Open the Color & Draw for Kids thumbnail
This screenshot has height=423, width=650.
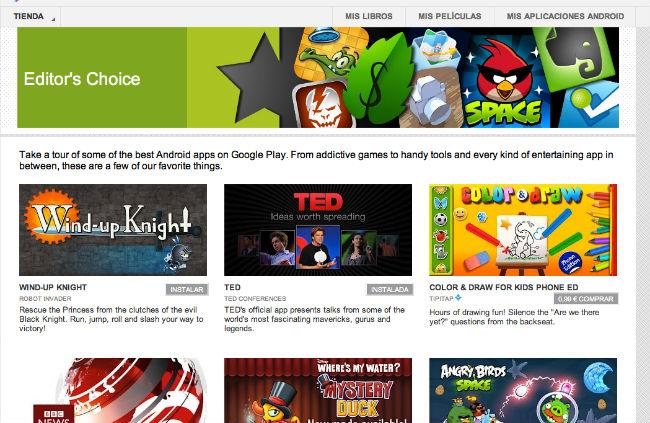pyautogui.click(x=523, y=230)
